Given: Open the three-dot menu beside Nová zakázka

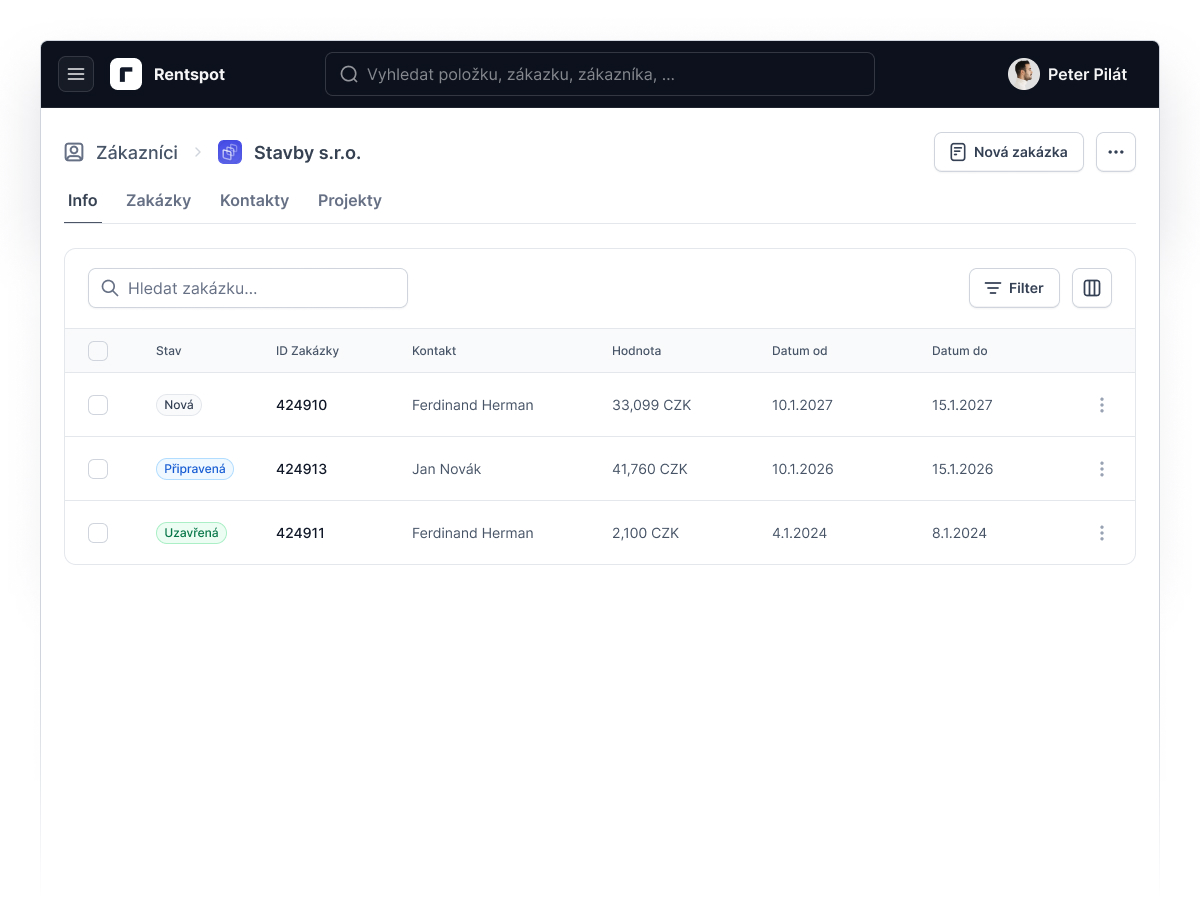Looking at the screenshot, I should [1116, 152].
